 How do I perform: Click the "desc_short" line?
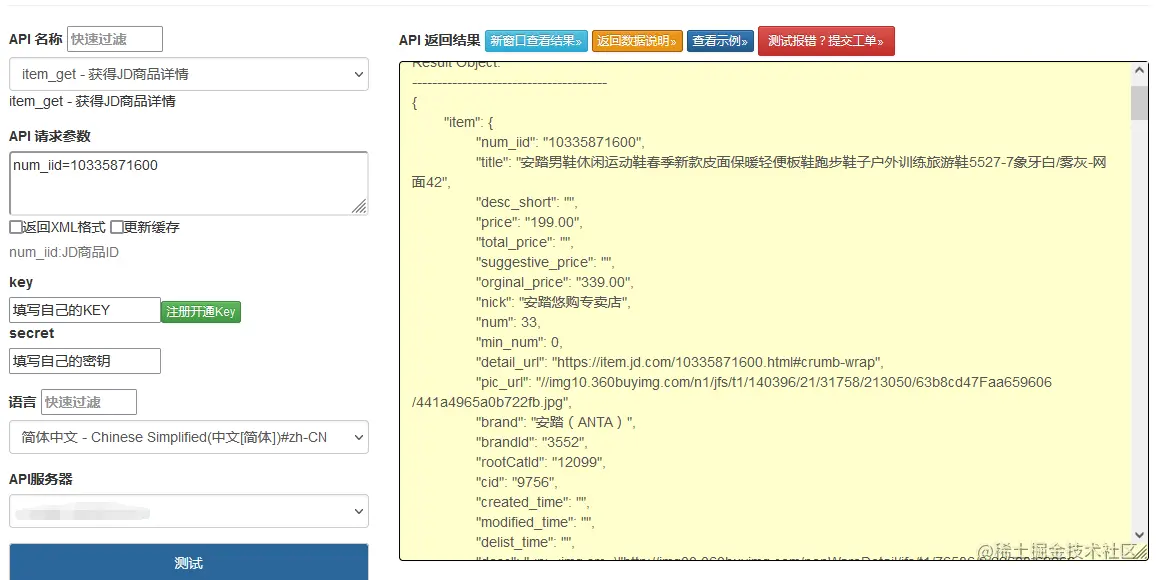(526, 202)
